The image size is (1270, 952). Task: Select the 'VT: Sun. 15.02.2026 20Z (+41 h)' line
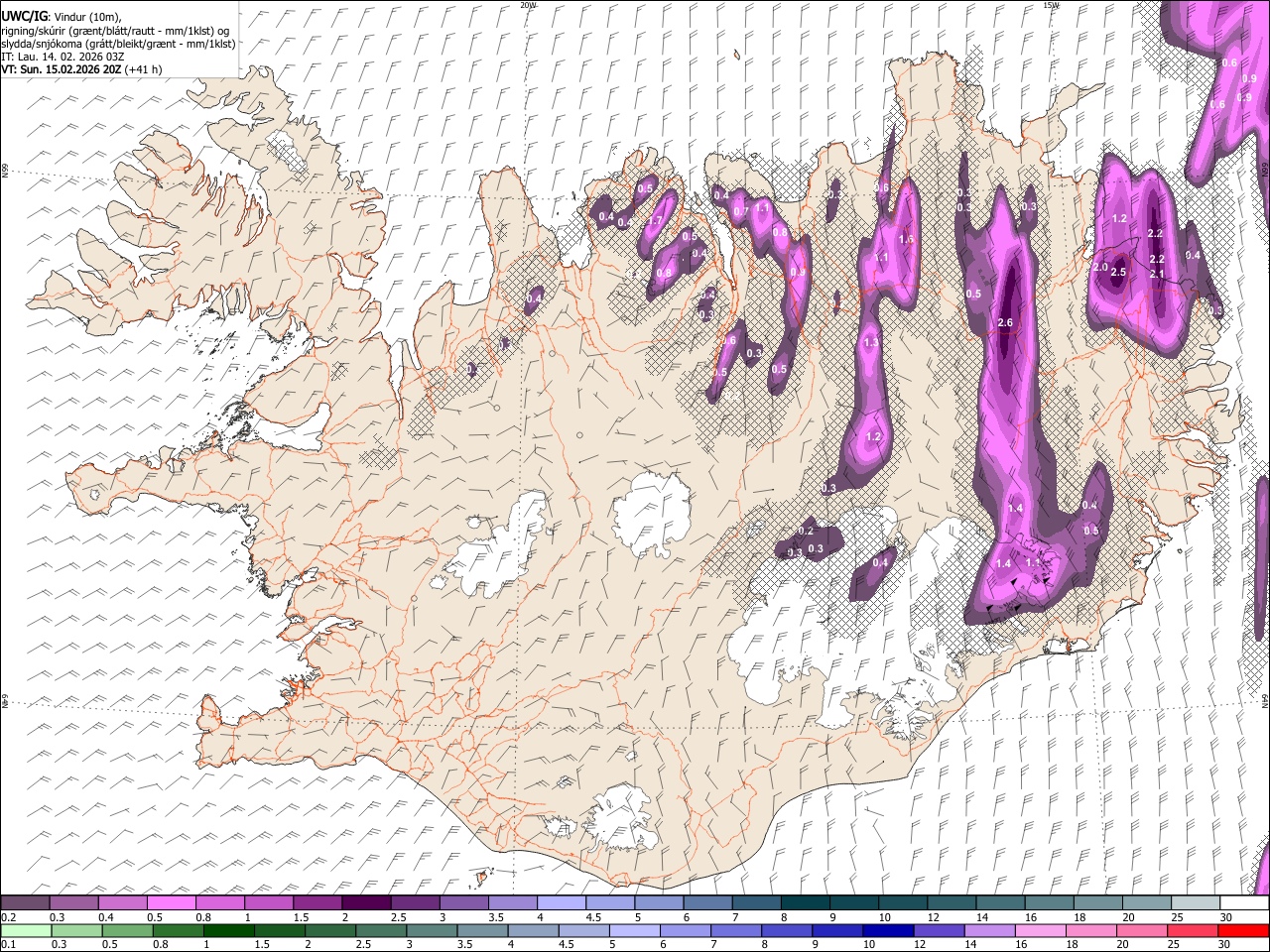81,69
